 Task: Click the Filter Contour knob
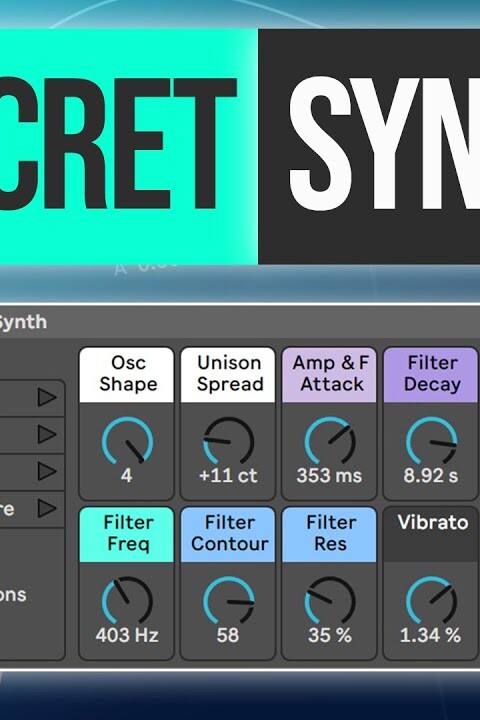tap(228, 601)
